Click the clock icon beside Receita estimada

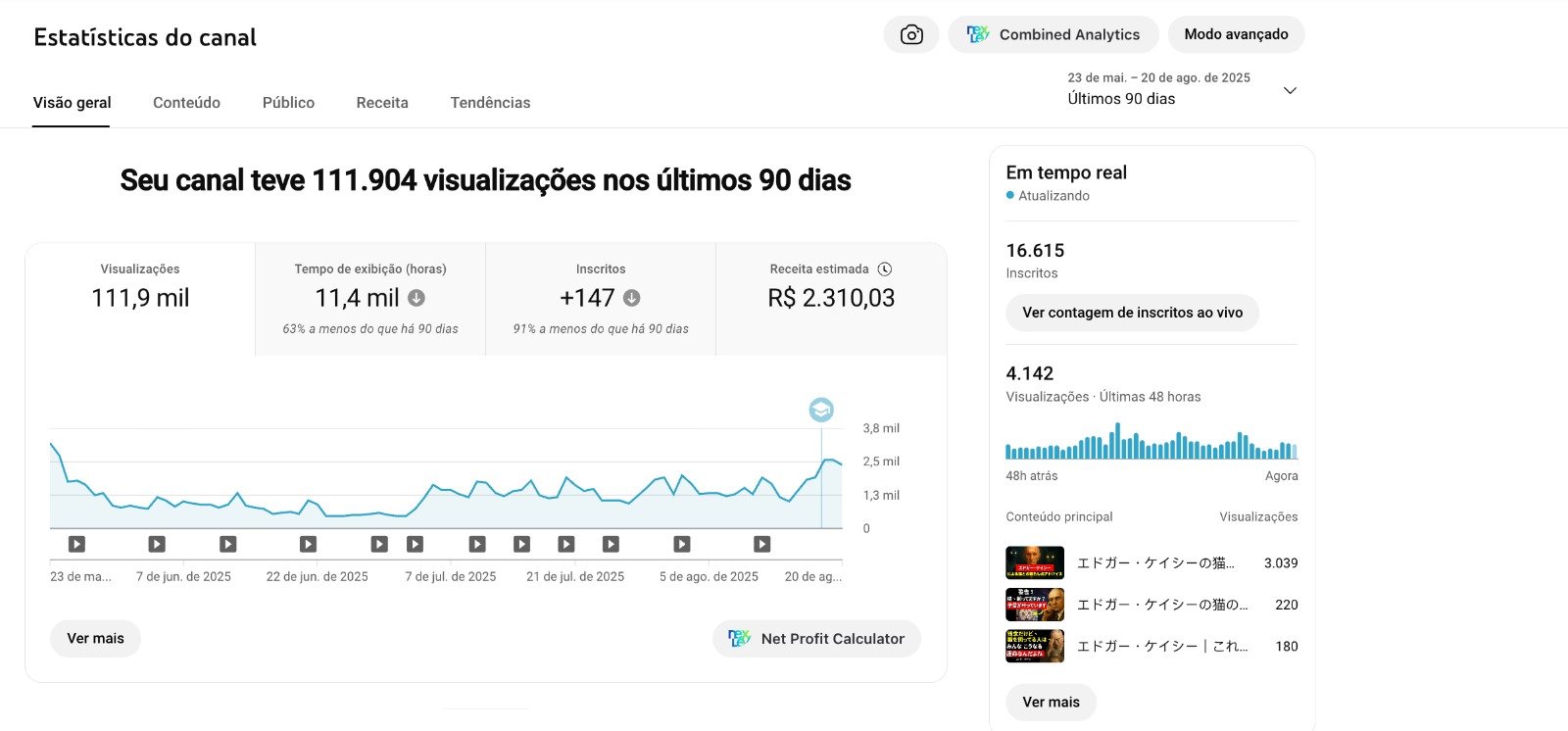coord(884,268)
